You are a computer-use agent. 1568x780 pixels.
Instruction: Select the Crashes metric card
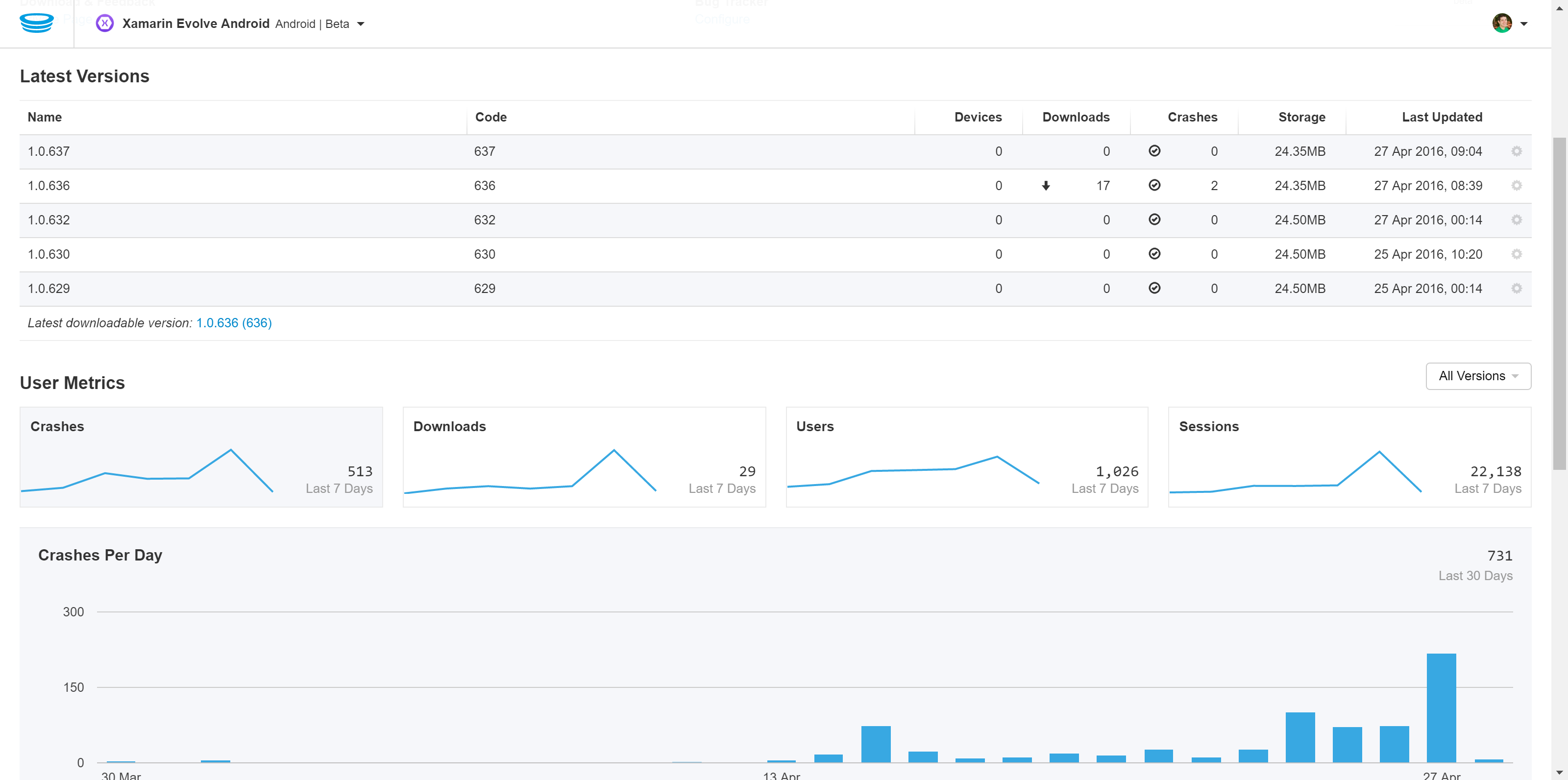click(x=201, y=457)
